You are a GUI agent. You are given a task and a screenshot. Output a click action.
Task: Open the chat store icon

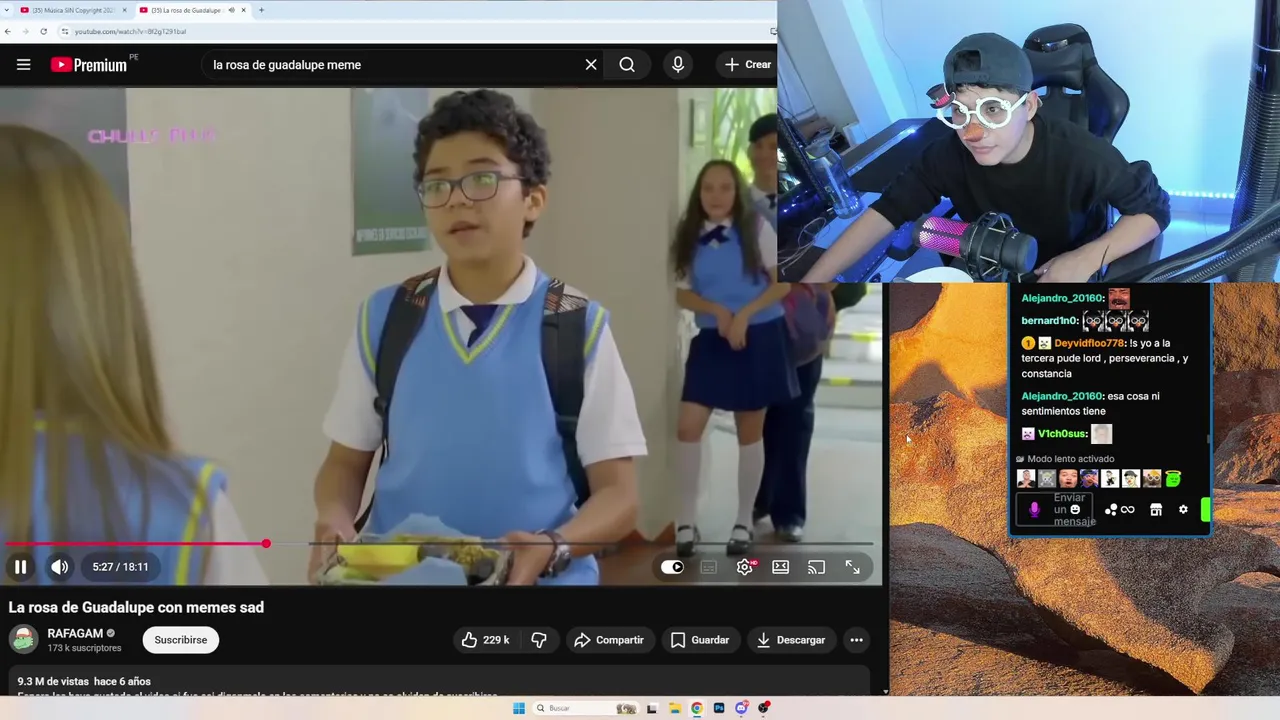[x=1156, y=510]
